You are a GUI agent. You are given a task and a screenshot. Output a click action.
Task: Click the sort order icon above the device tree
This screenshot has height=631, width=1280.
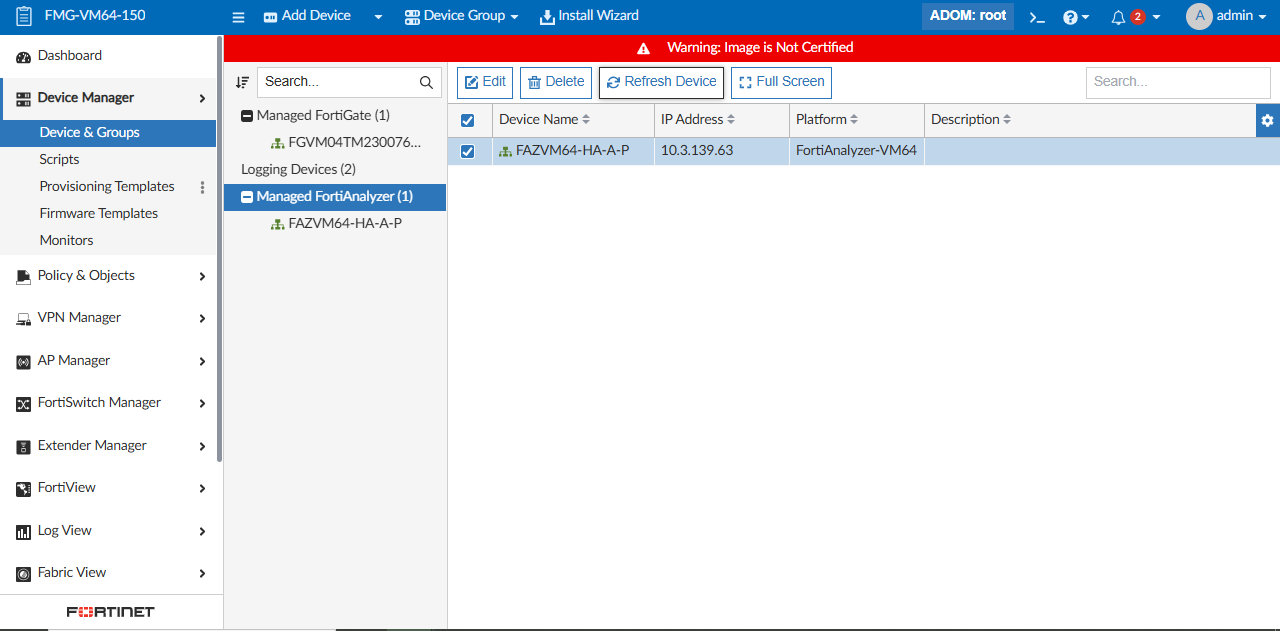(241, 81)
